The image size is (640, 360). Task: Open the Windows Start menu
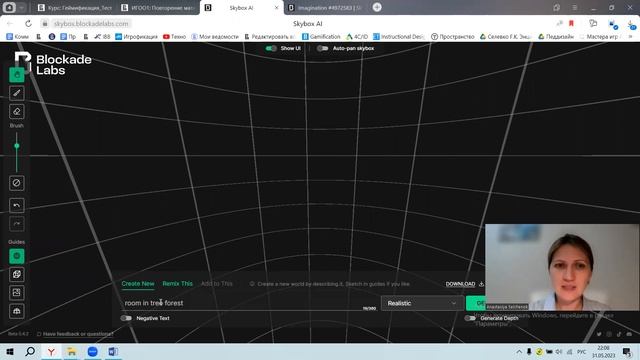coord(10,351)
